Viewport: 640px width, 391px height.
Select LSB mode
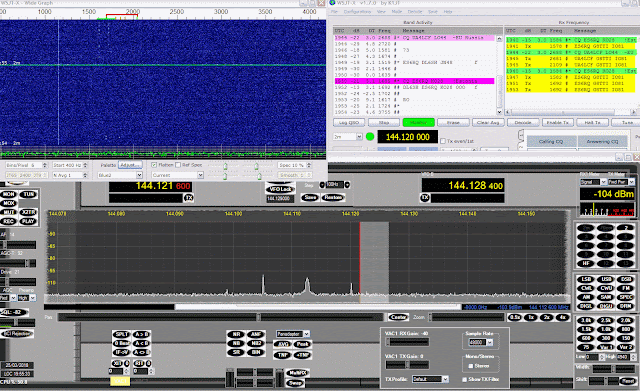[587, 279]
